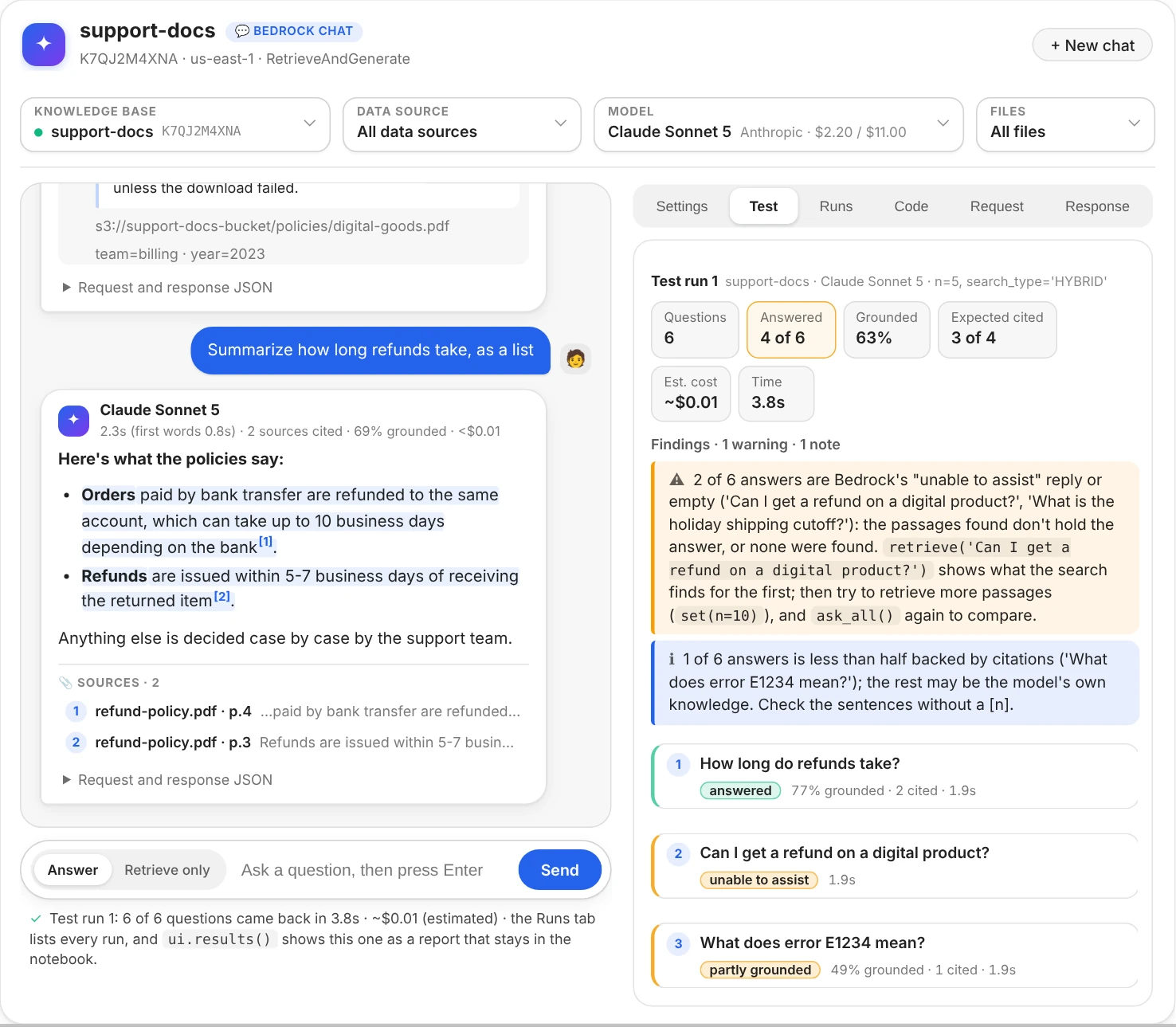Click the paperclip icon next to SOURCES
Viewport: 1176px width, 1027px height.
point(65,683)
